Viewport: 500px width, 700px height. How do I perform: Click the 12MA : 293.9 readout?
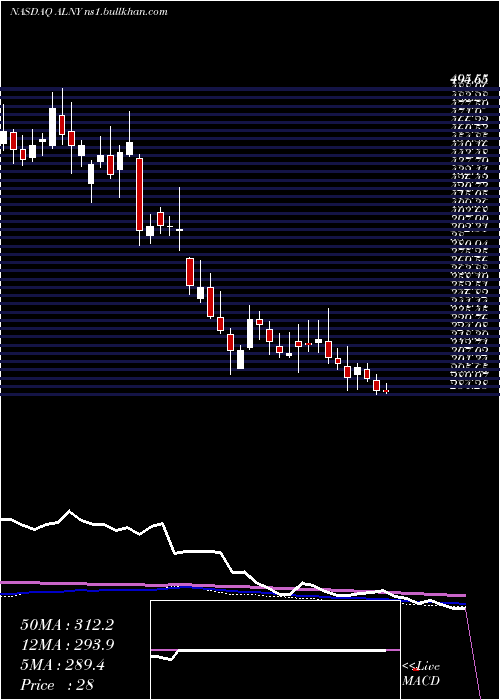[67, 645]
